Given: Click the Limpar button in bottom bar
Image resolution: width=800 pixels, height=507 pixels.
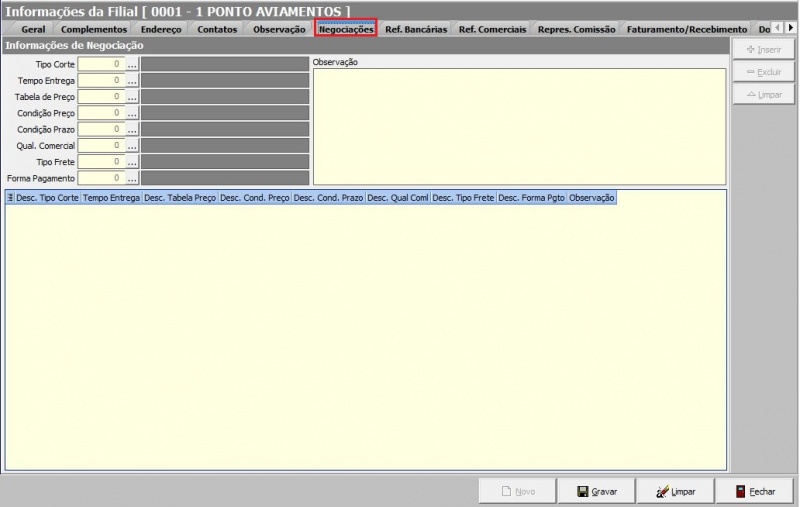Looking at the screenshot, I should tap(674, 491).
